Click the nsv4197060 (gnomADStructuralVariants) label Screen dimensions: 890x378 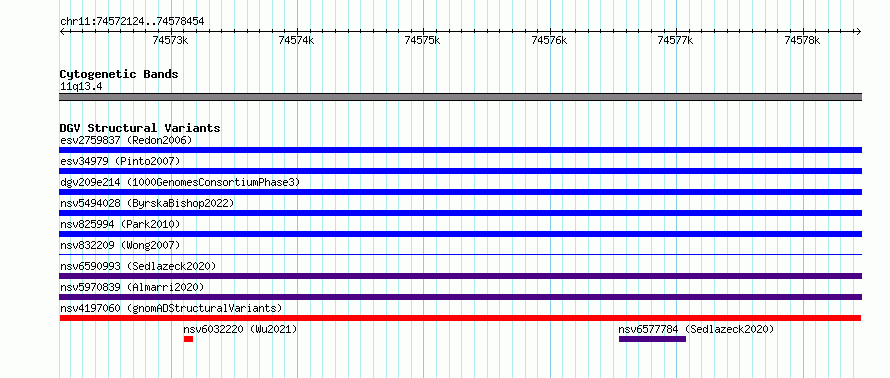(171, 308)
